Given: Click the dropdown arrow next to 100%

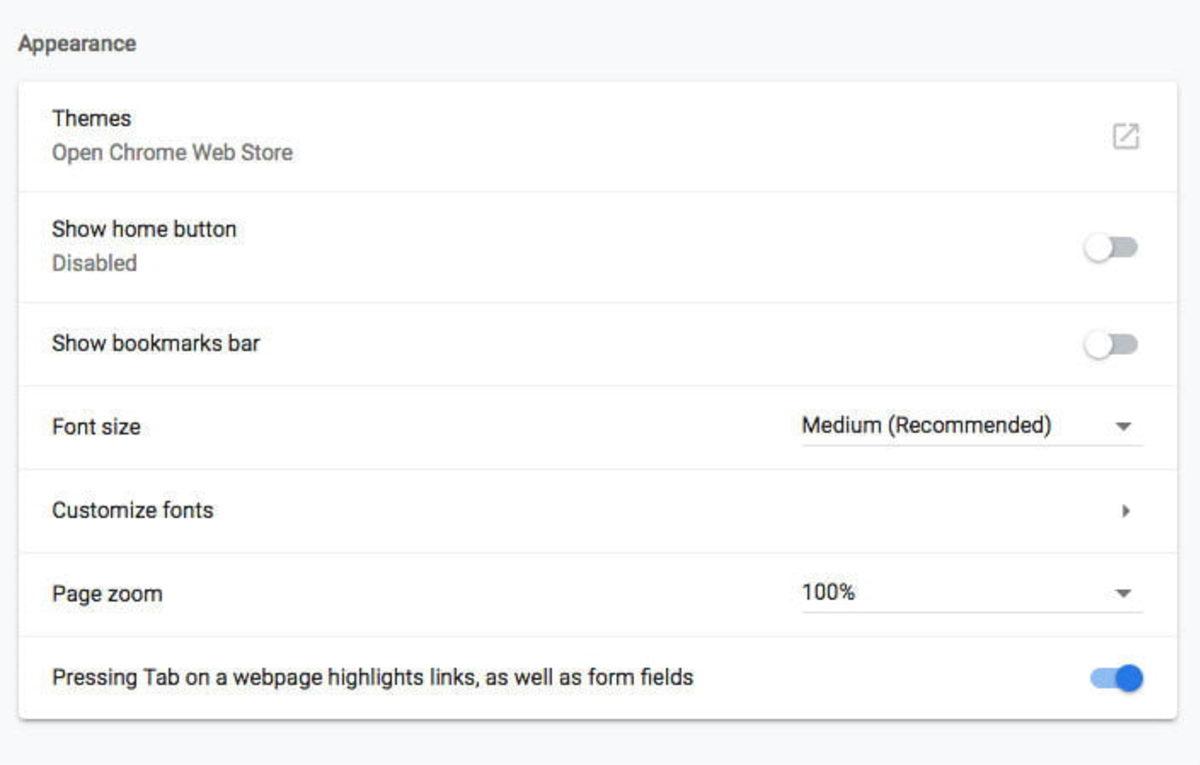Looking at the screenshot, I should point(1122,593).
